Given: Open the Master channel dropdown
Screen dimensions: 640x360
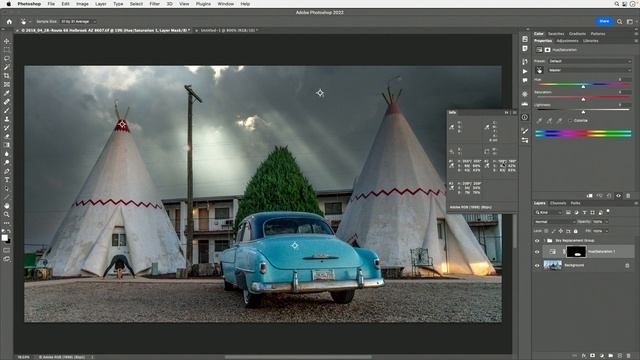Looking at the screenshot, I should pyautogui.click(x=590, y=70).
